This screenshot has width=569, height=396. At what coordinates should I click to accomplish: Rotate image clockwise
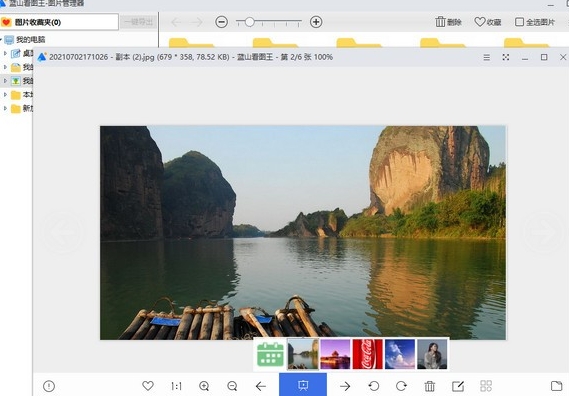(x=401, y=385)
